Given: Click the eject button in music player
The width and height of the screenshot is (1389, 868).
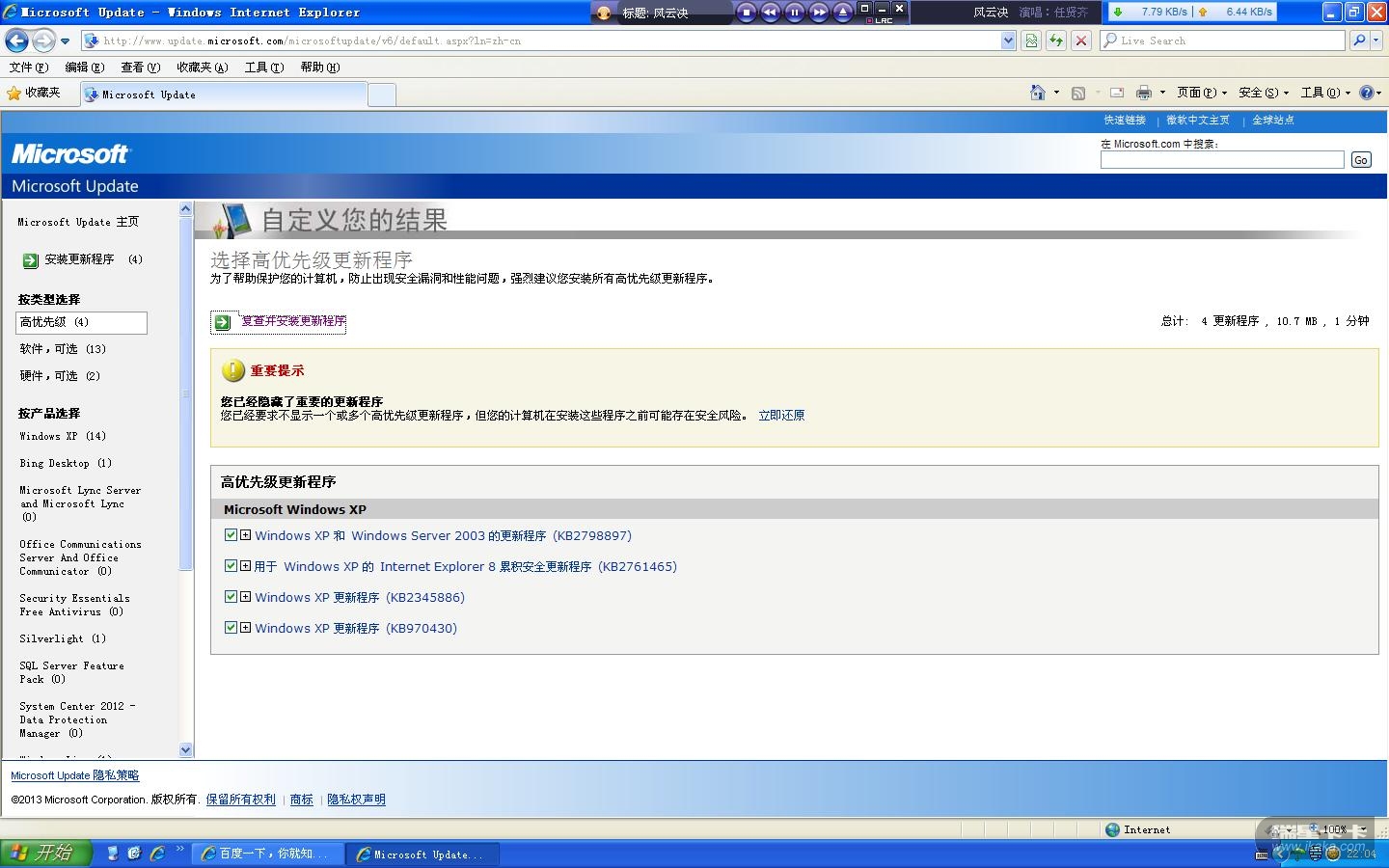Looking at the screenshot, I should (842, 13).
